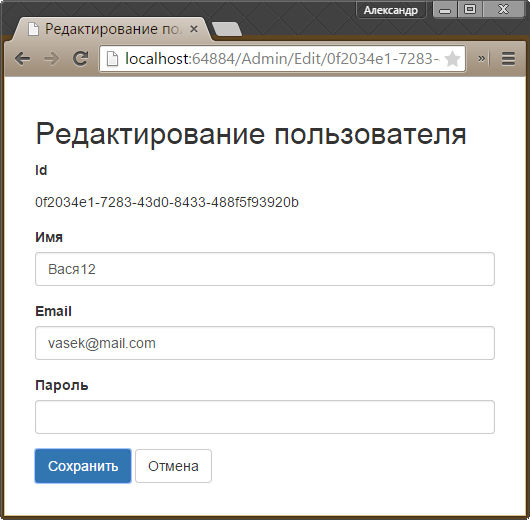530x520 pixels.
Task: Click the page icon in the address bar
Action: click(x=112, y=59)
